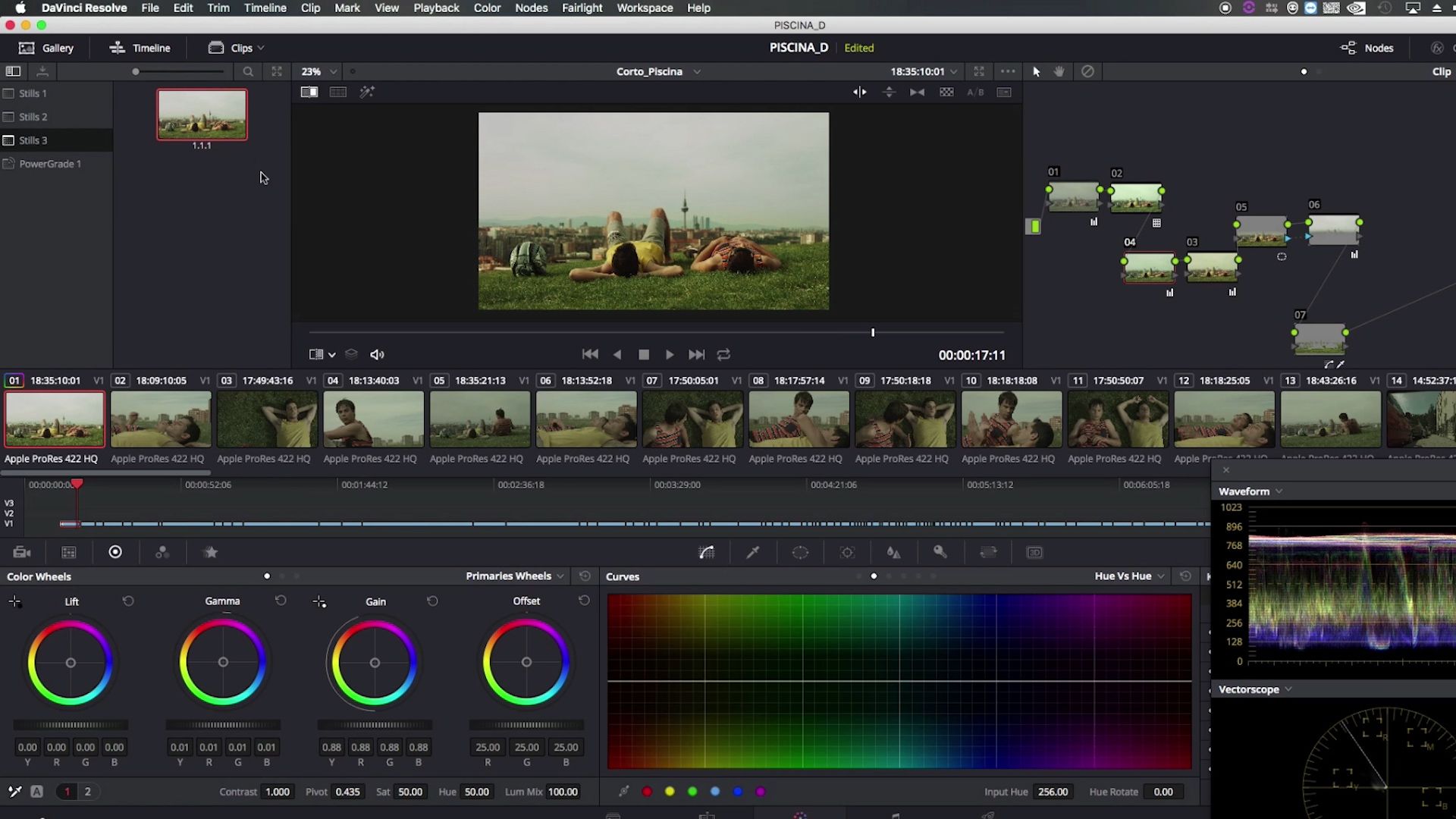
Task: Open the 23% viewer zoom dropdown
Action: point(318,71)
